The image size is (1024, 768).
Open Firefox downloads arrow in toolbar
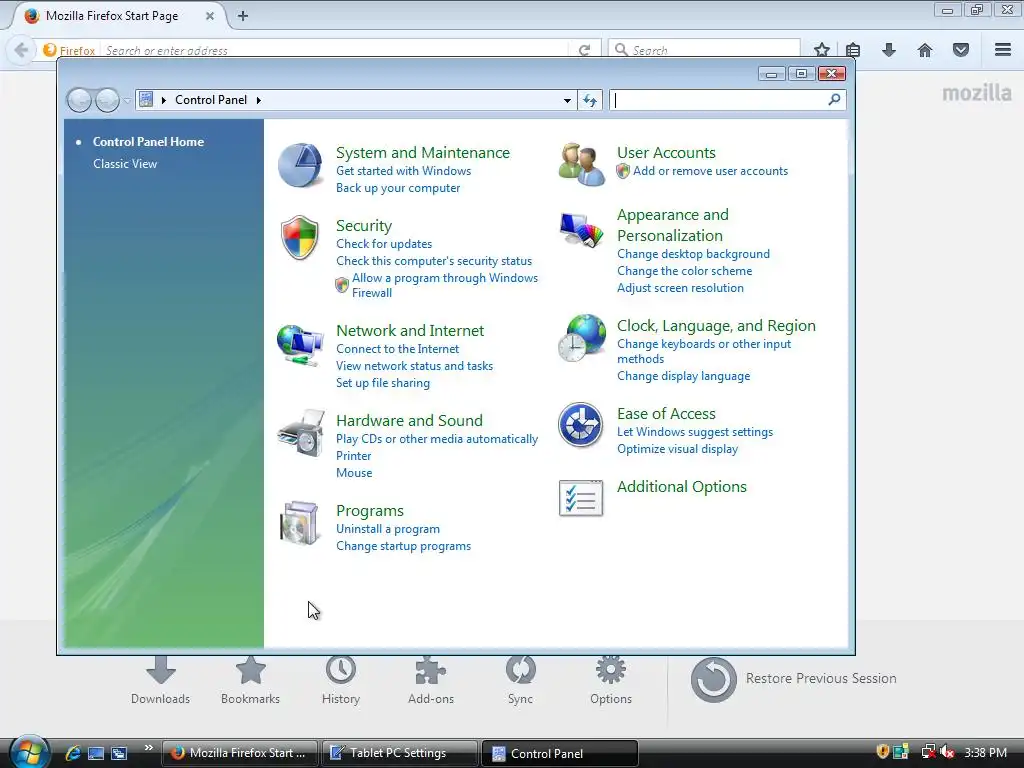[x=889, y=50]
